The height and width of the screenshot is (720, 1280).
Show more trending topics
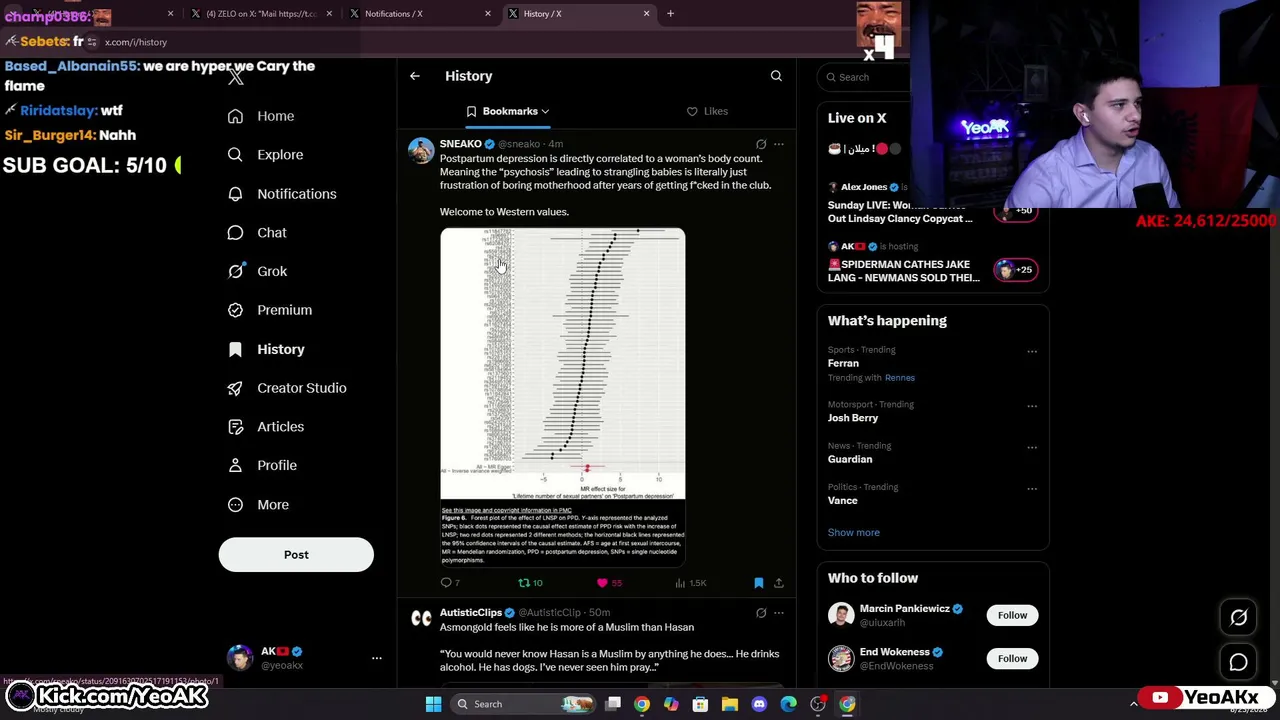point(854,533)
